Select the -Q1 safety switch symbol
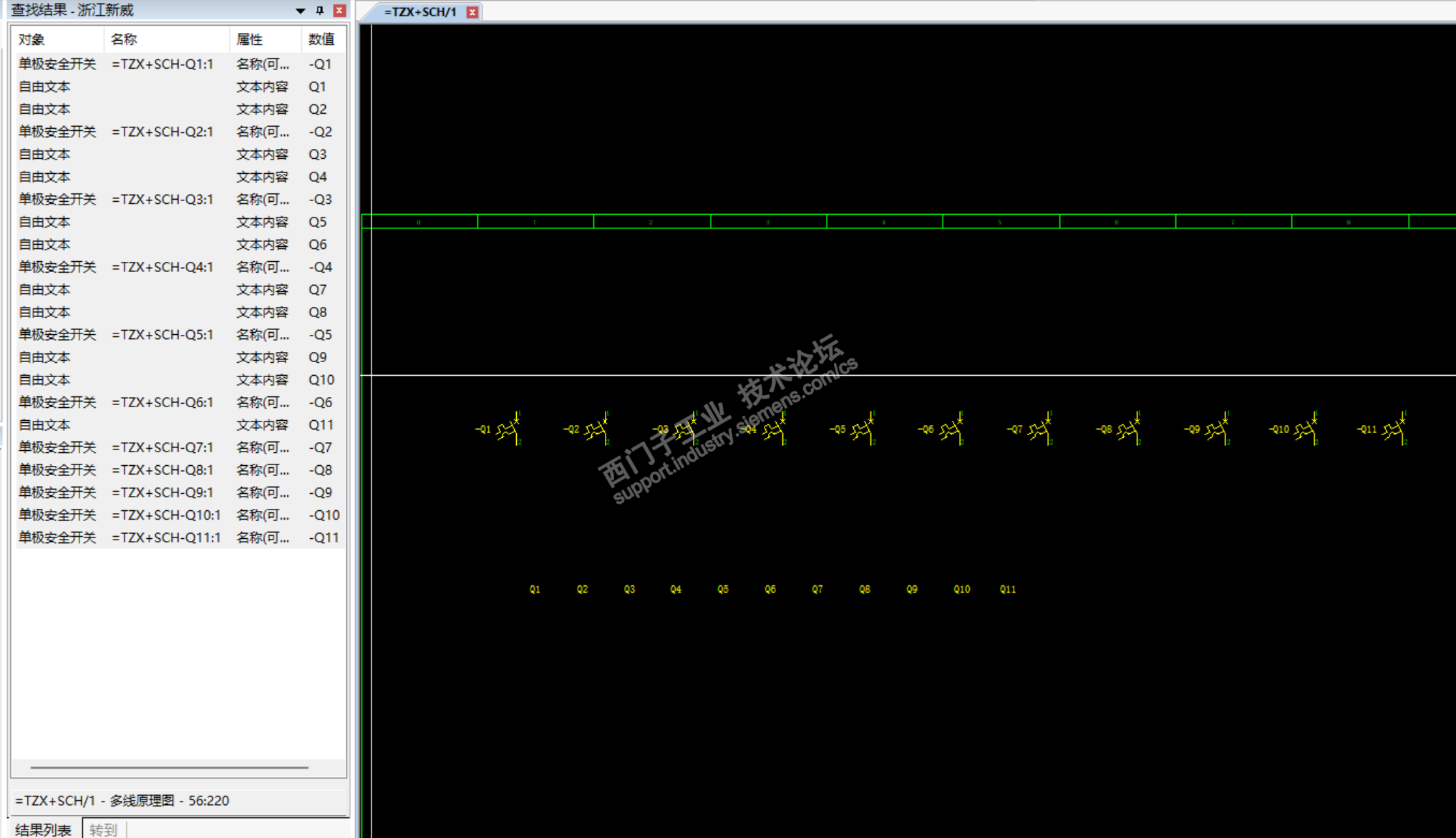 508,429
